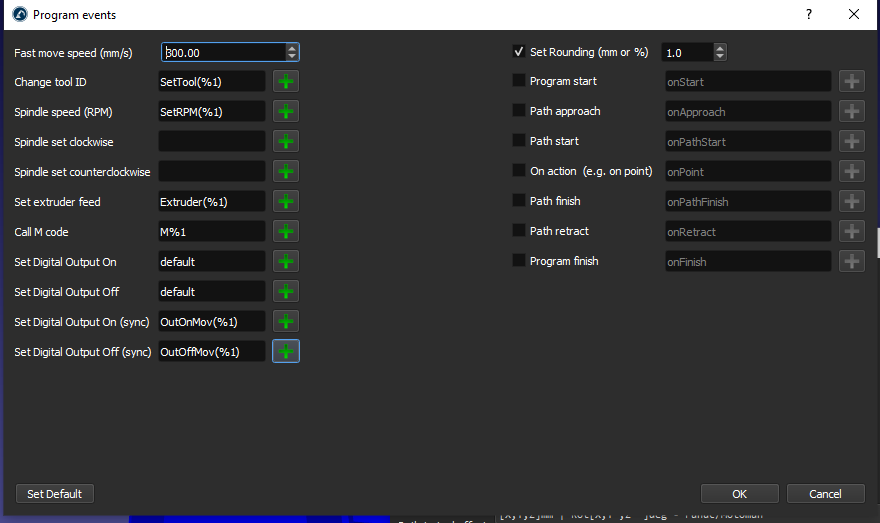Click the Set Digital Output On default field

212,262
